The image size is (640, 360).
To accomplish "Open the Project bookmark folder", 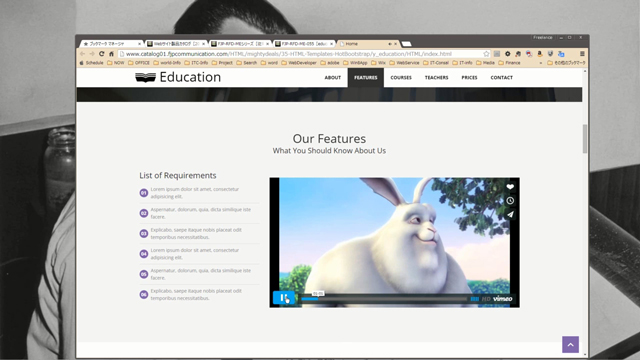I will [x=222, y=63].
